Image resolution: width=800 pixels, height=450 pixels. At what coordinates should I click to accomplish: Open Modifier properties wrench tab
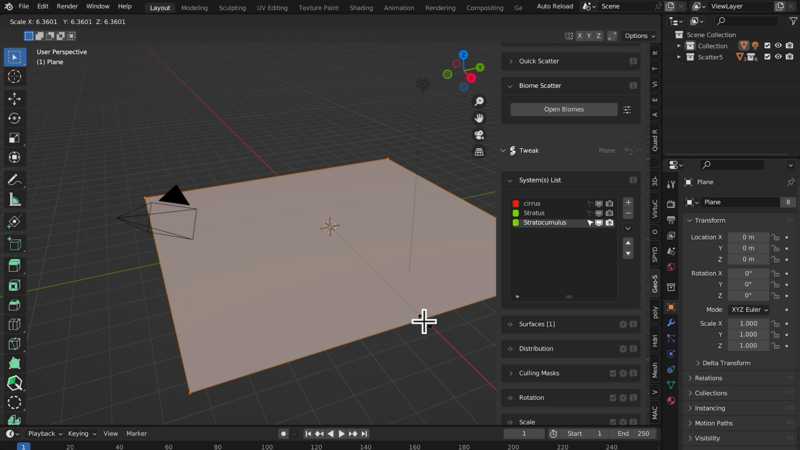pyautogui.click(x=671, y=323)
